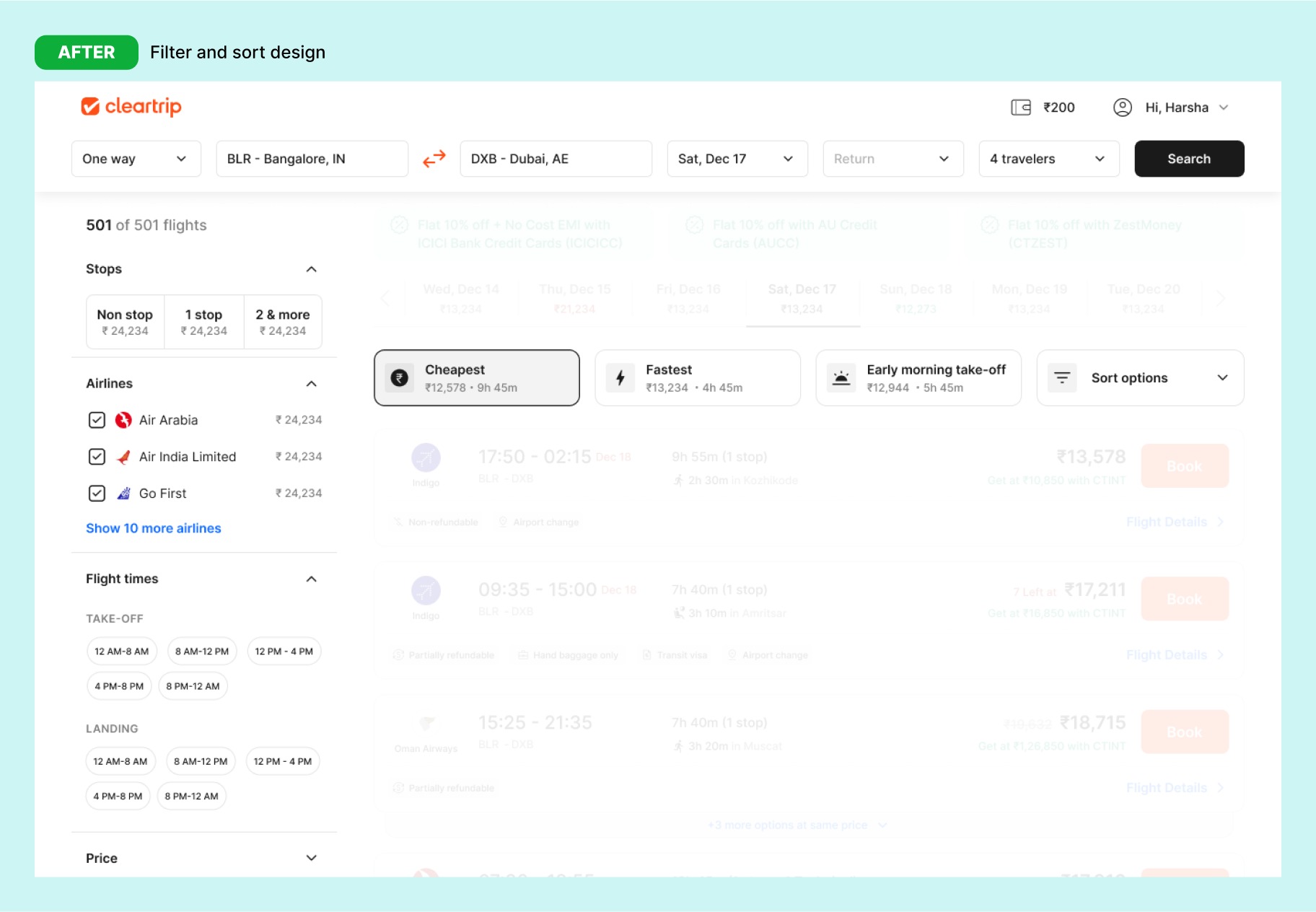Click Show 10 more airlines link
Screen dimensions: 1316x912
point(154,528)
